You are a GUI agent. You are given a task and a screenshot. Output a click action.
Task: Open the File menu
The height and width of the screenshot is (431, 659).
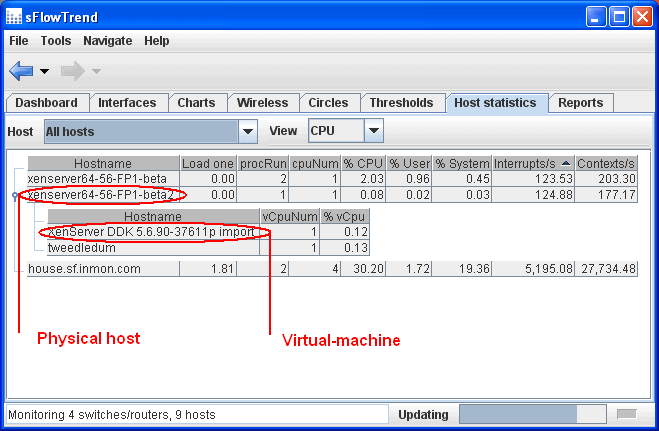coord(18,41)
